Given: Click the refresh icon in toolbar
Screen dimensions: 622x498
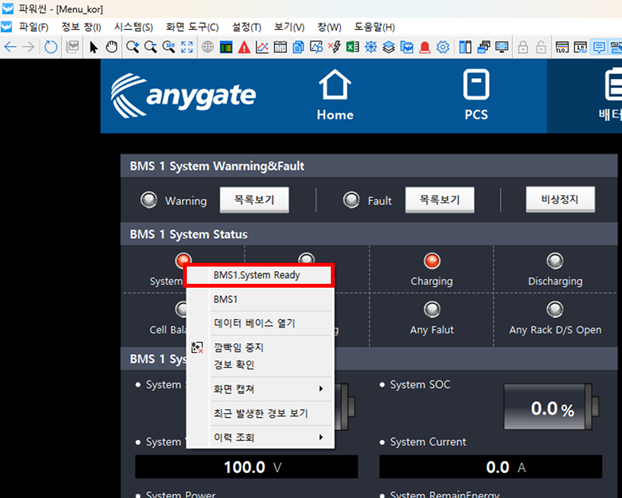Looking at the screenshot, I should point(51,47).
